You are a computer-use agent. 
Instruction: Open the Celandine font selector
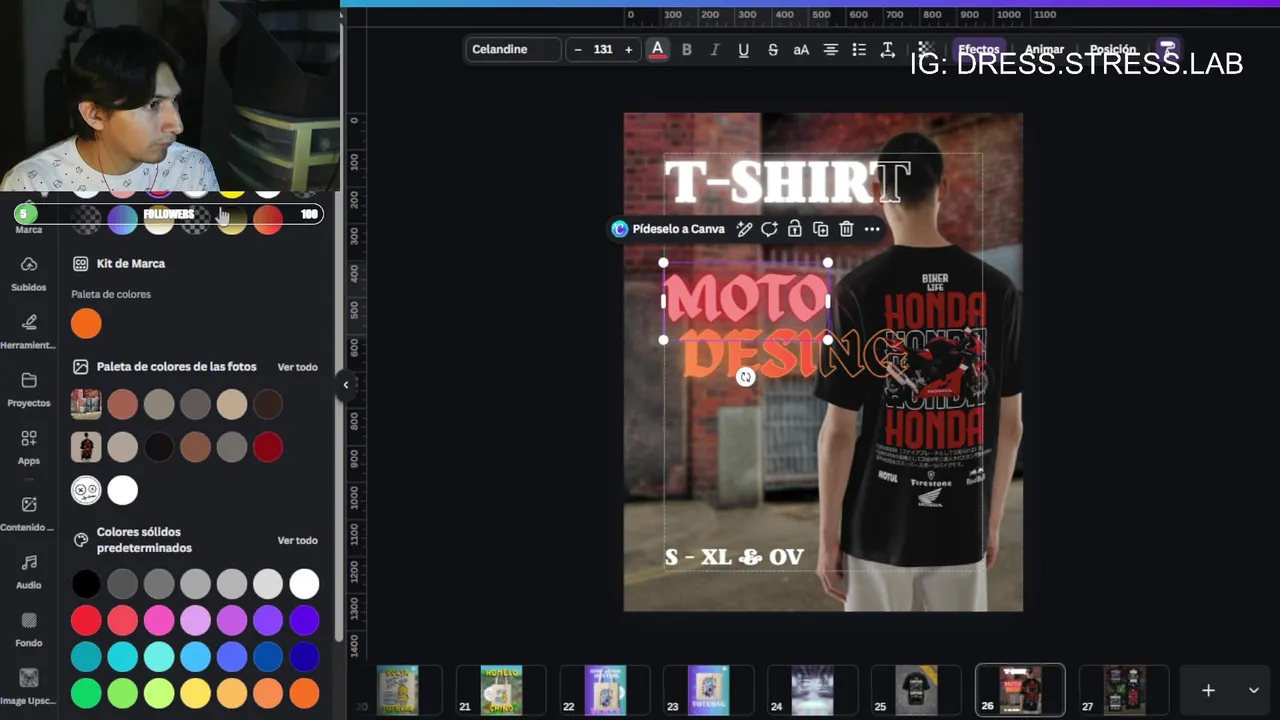click(x=513, y=49)
